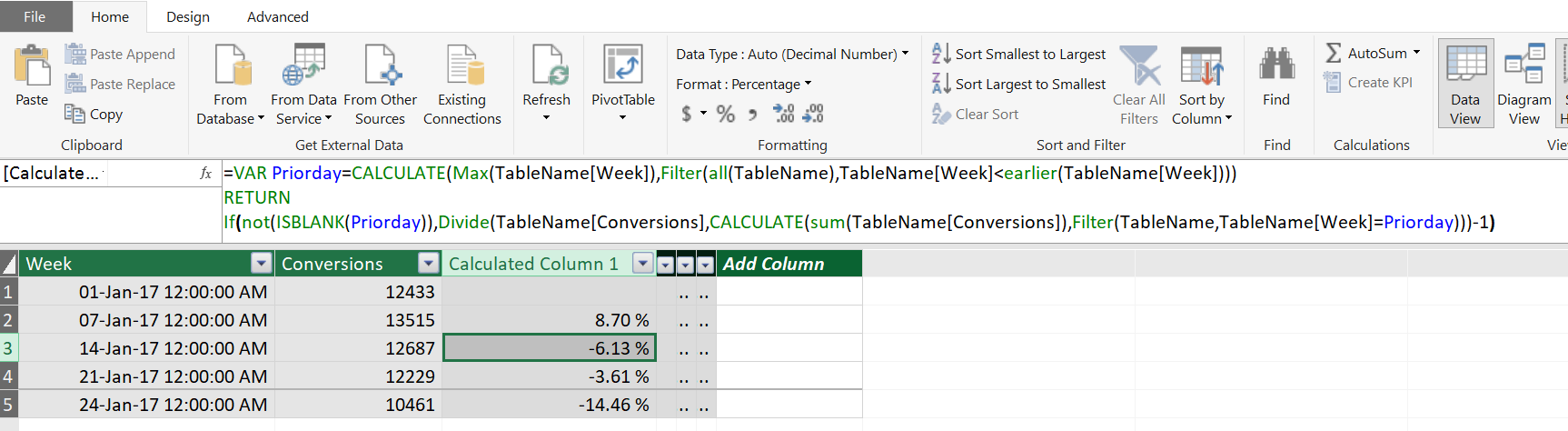The image size is (1568, 431).
Task: Sort Smallest to Largest
Action: tap(1018, 55)
